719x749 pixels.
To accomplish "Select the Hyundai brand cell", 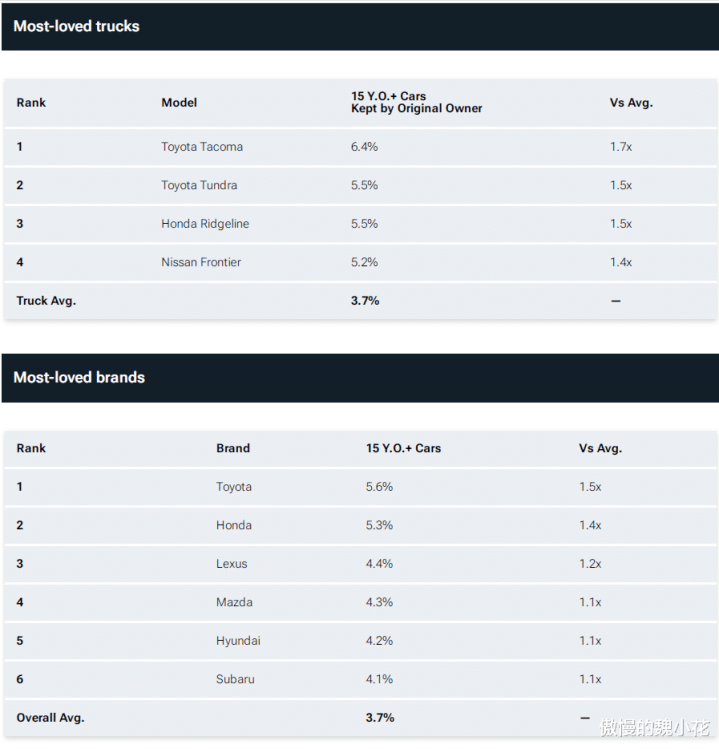I will (x=238, y=641).
